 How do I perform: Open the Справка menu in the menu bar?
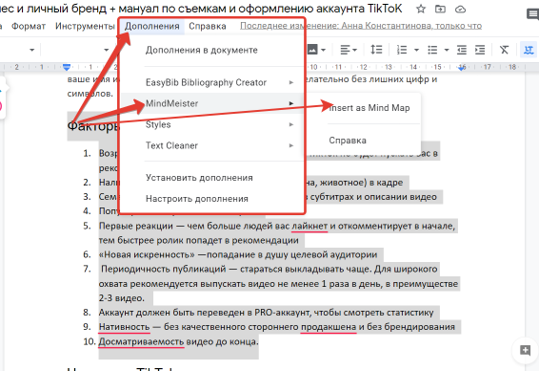pyautogui.click(x=207, y=26)
